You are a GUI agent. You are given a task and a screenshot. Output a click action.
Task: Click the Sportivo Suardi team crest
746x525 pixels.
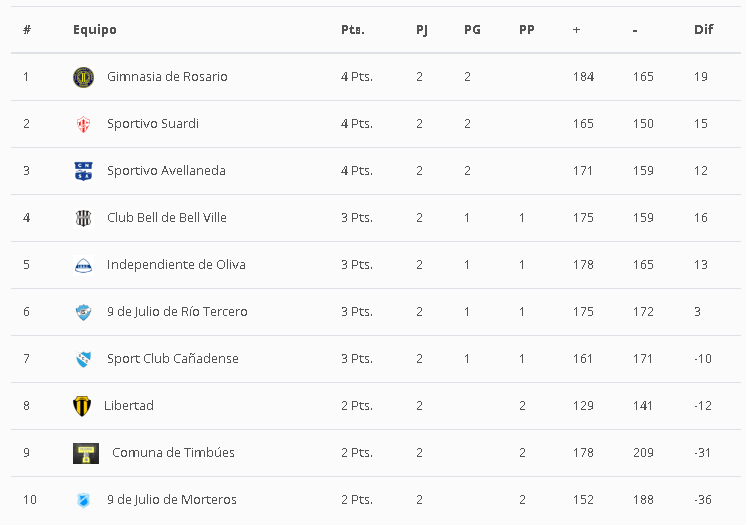point(83,124)
